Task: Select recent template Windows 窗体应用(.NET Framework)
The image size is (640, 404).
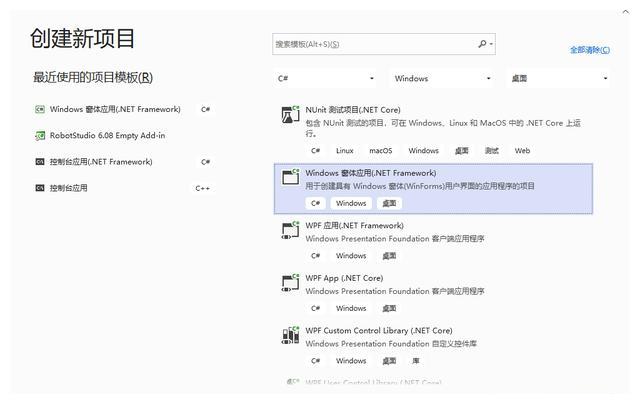Action: tap(124, 109)
